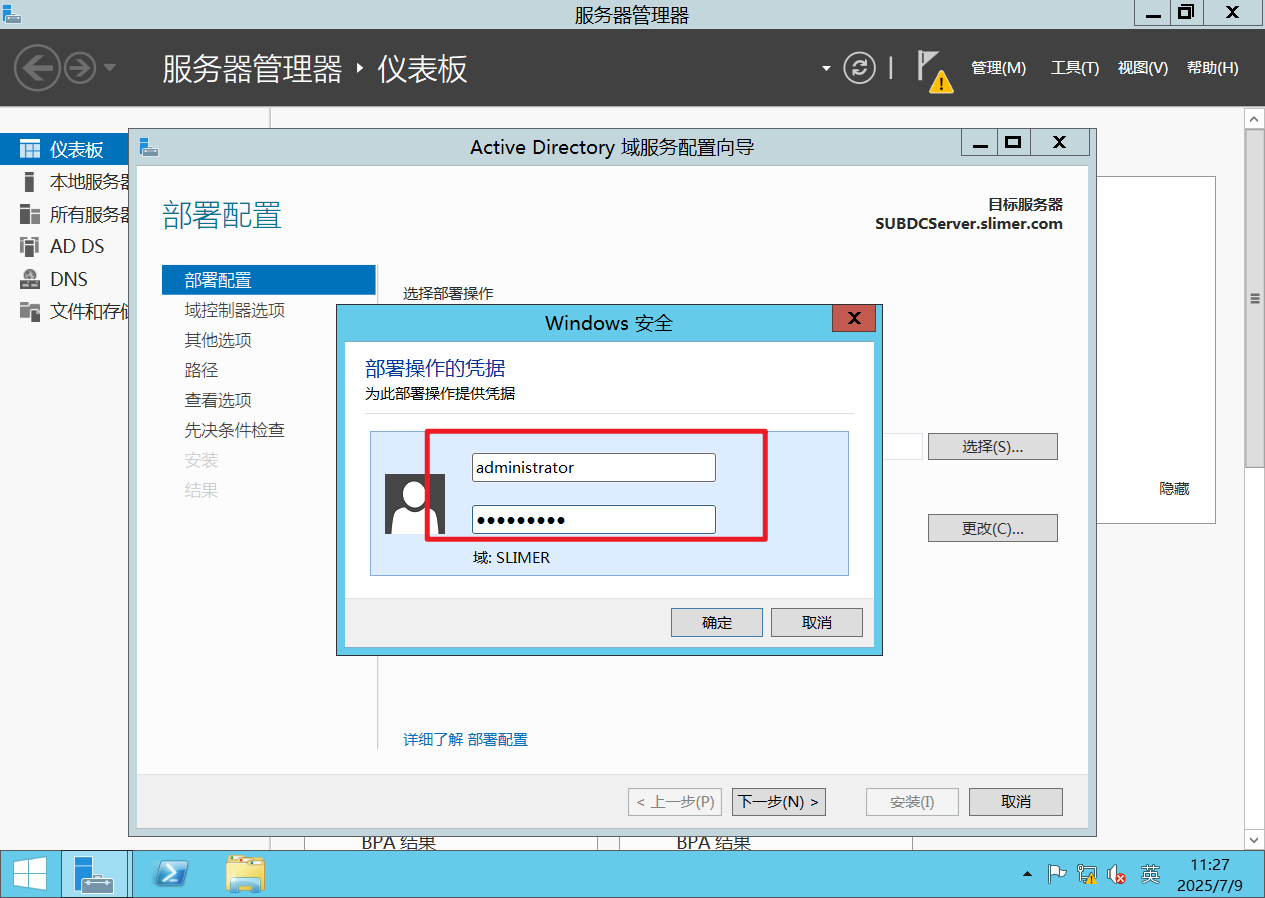The width and height of the screenshot is (1265, 898).
Task: Switch input language 英 indicator
Action: [1151, 875]
